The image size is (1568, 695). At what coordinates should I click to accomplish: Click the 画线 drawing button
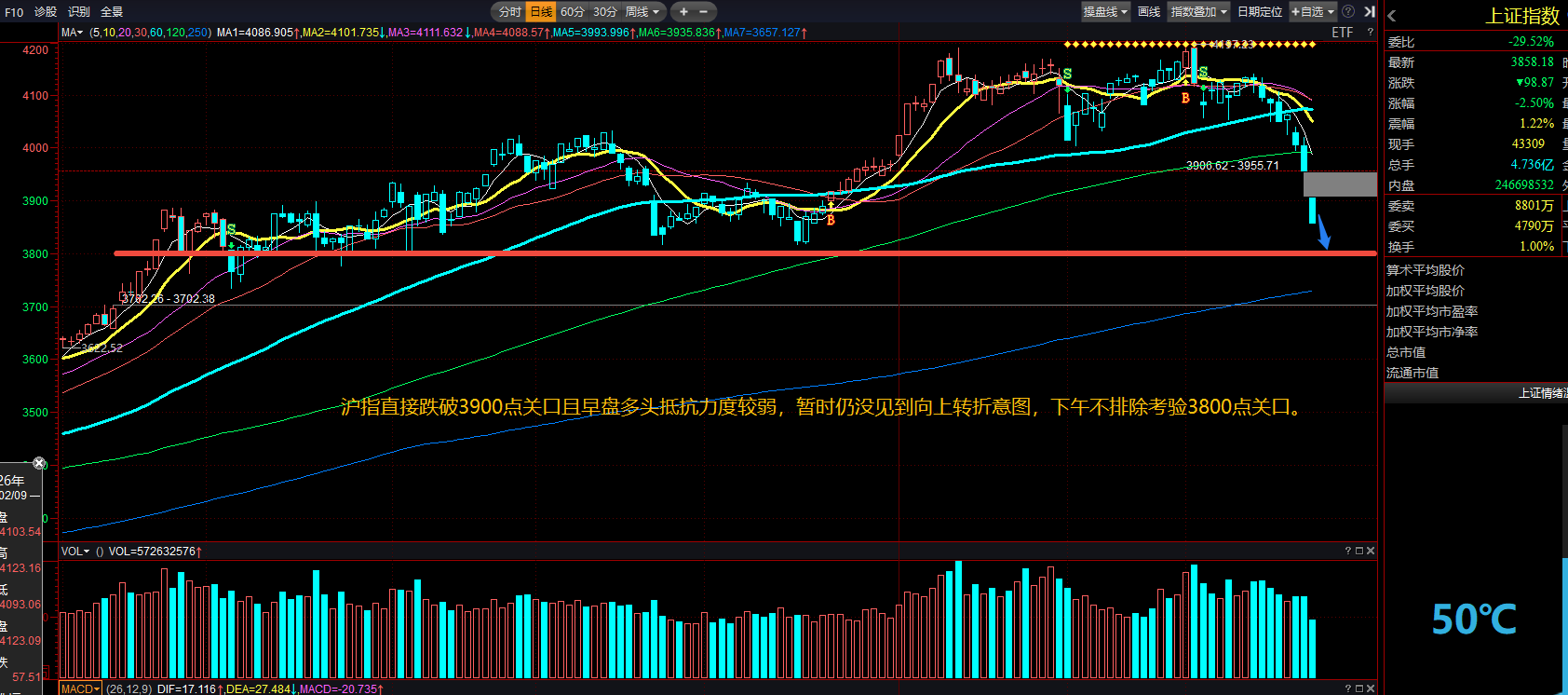click(1149, 12)
